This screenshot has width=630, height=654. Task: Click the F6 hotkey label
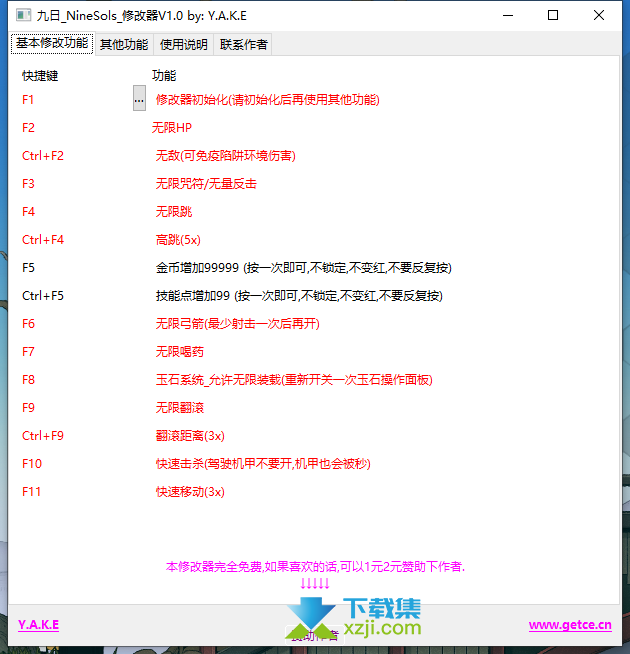[x=28, y=324]
